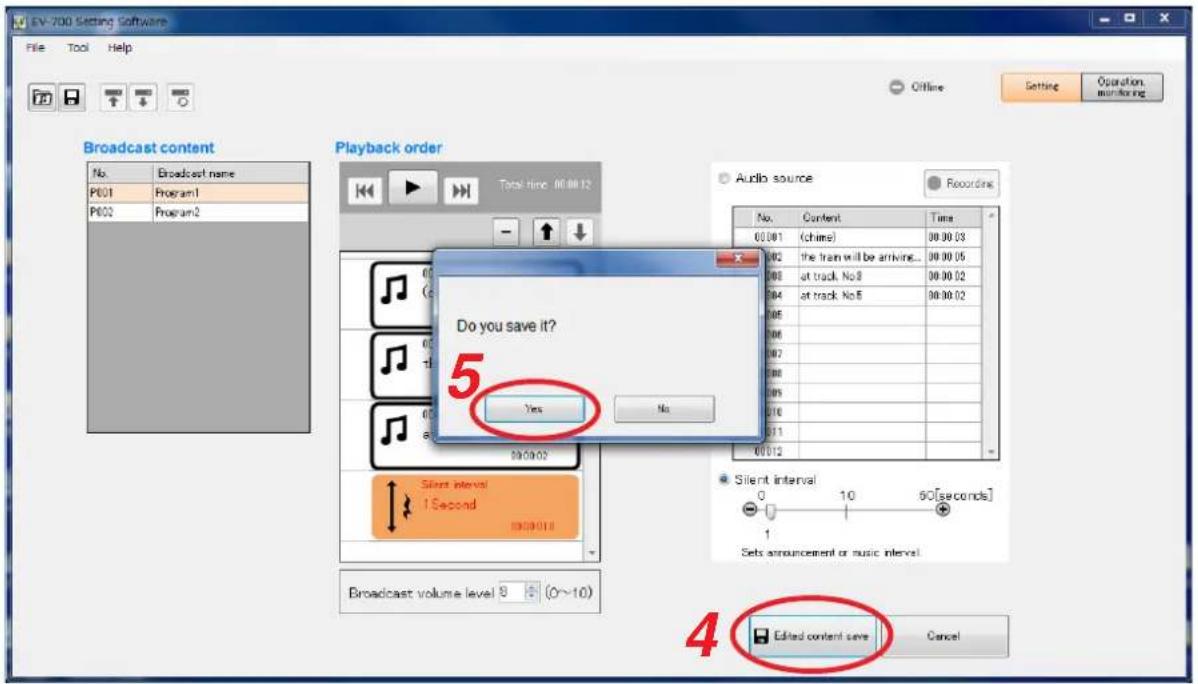Click the Recording button
1198x684 pixels.
point(961,183)
